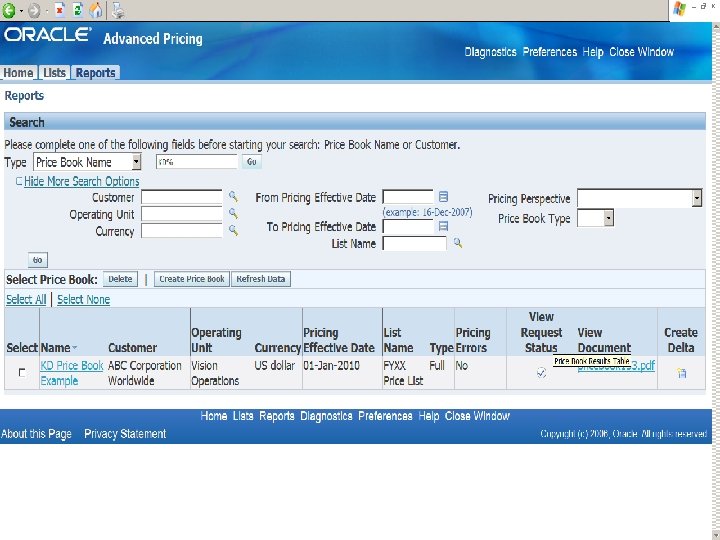The image size is (720, 540).
Task: Click the Privacy Statement link
Action: tap(125, 434)
